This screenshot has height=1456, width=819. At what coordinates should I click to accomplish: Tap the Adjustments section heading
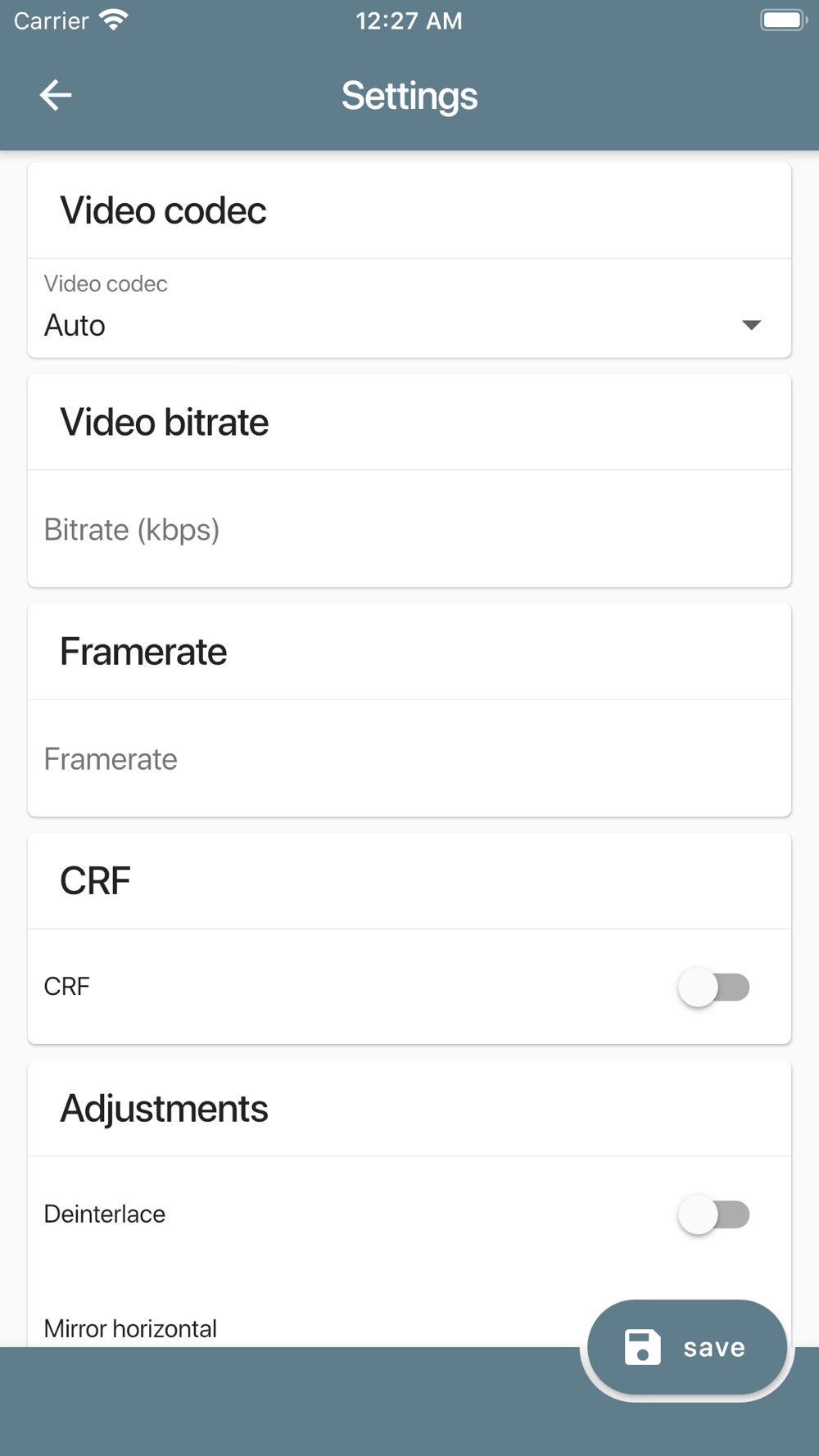[x=164, y=1109]
